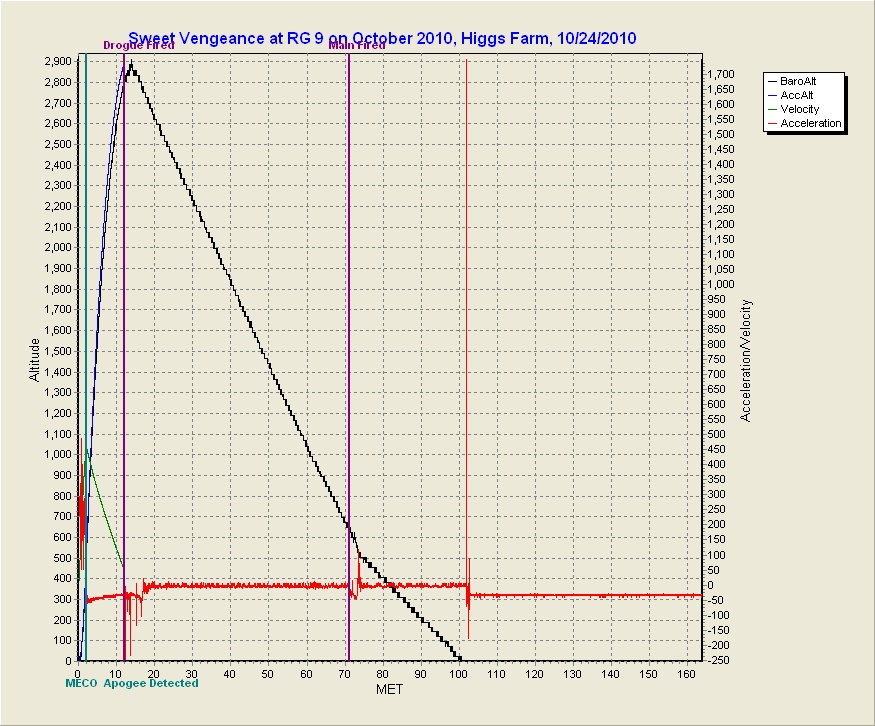Click the red Acceleration legend line swatch
This screenshot has width=875, height=726.
pyautogui.click(x=772, y=124)
